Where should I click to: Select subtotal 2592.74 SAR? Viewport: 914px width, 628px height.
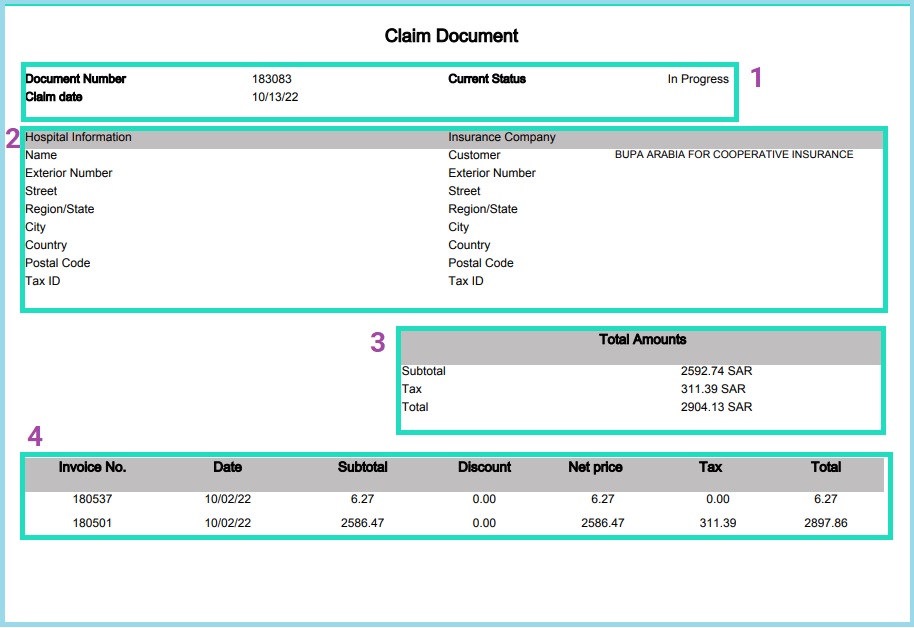pos(716,371)
